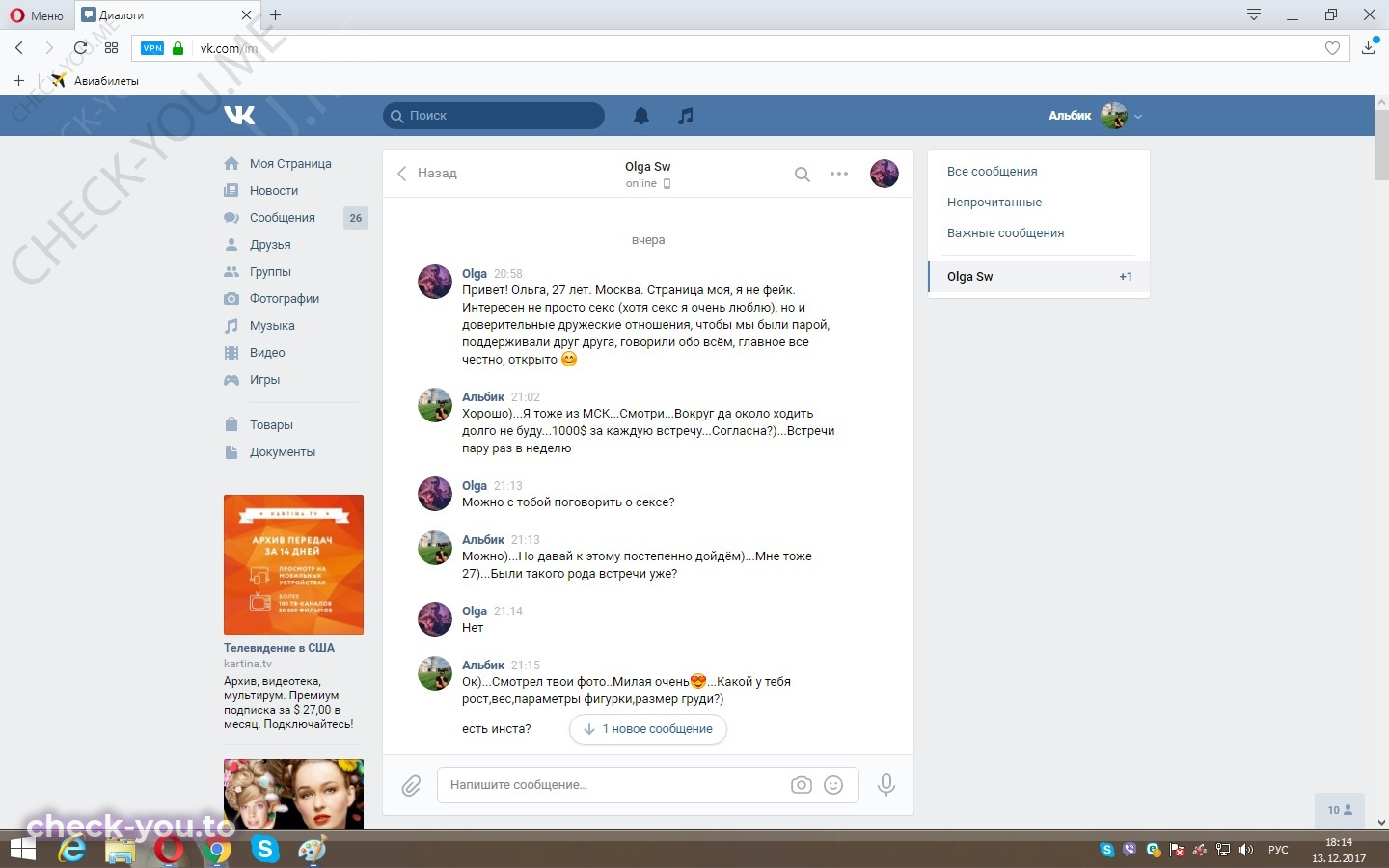Viewport: 1389px width, 868px height.
Task: Open Opera's Speed Dial grid icon
Action: [x=111, y=47]
